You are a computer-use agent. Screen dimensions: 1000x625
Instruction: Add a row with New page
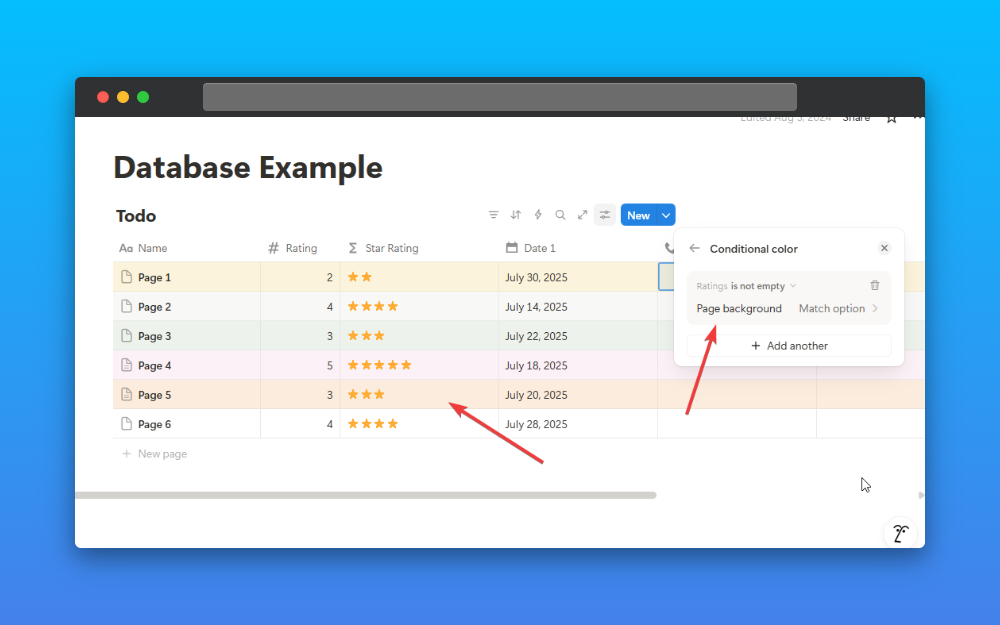pos(154,453)
